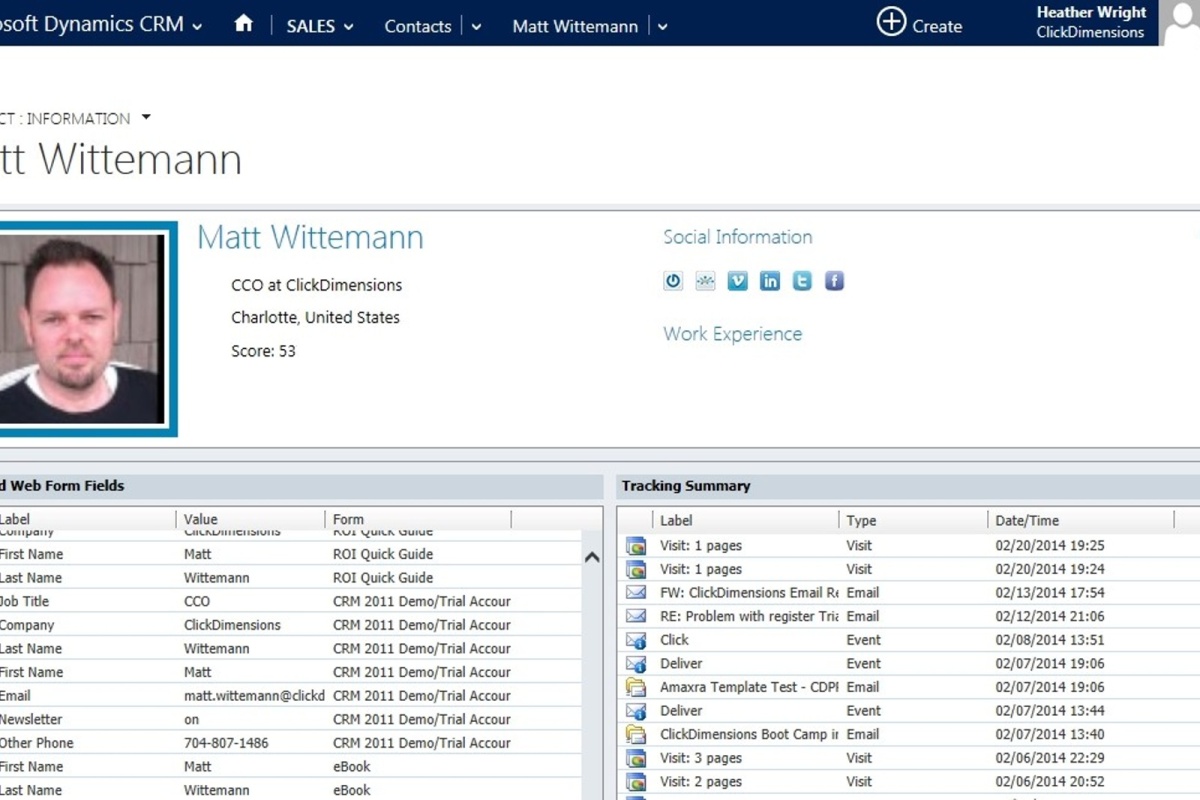Click the icon beside Visit: 2 pages
The width and height of the screenshot is (1200, 800).
636,782
